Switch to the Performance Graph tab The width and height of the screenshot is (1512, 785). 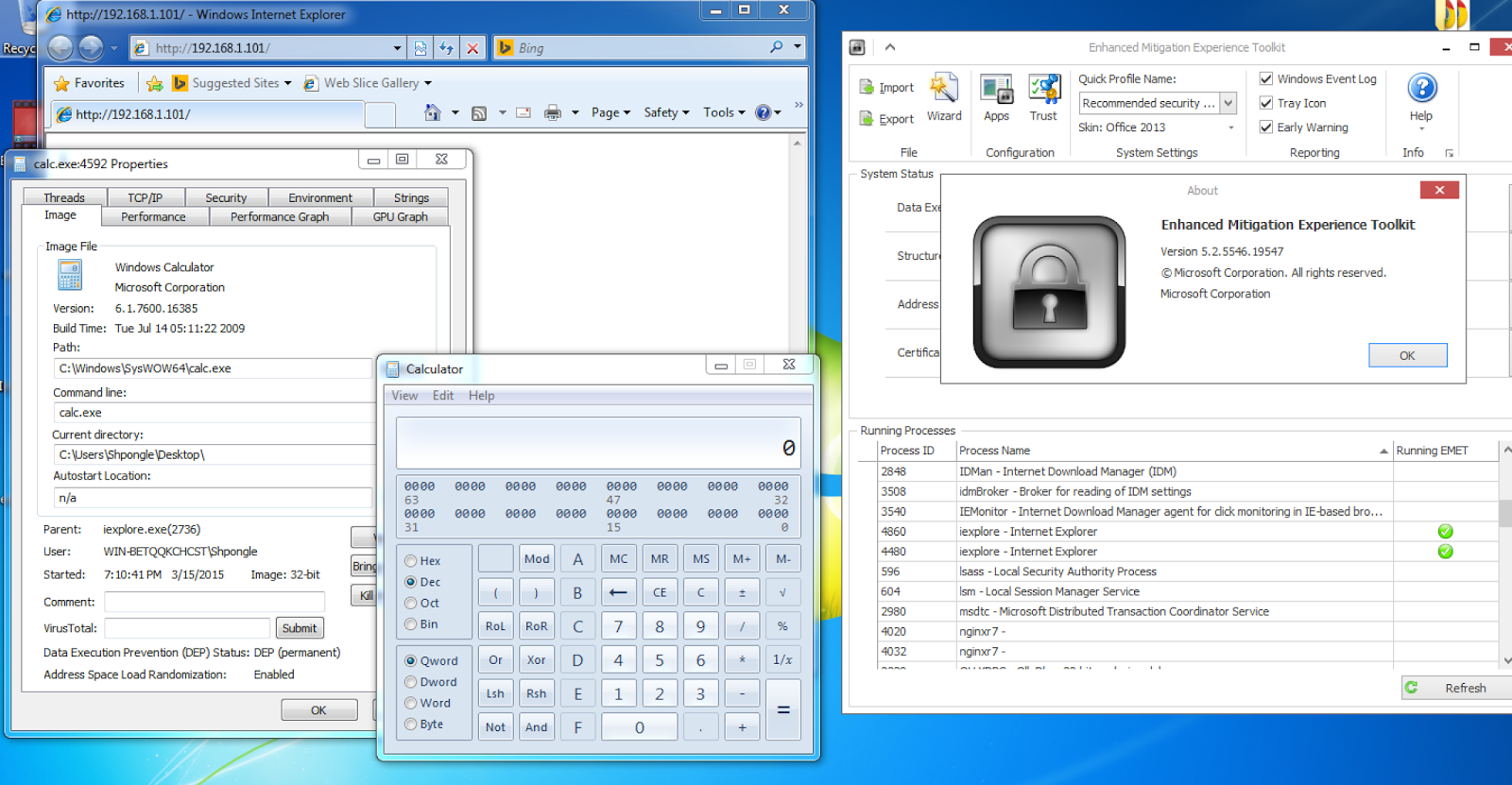pos(280,216)
